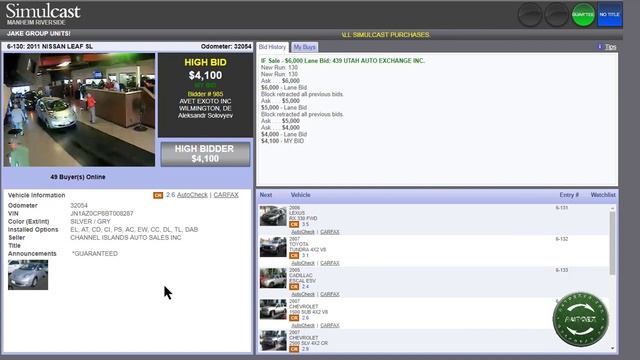Viewport: 640px width, 360px height.
Task: Click the leftmost gray indicator light in header
Action: point(530,14)
